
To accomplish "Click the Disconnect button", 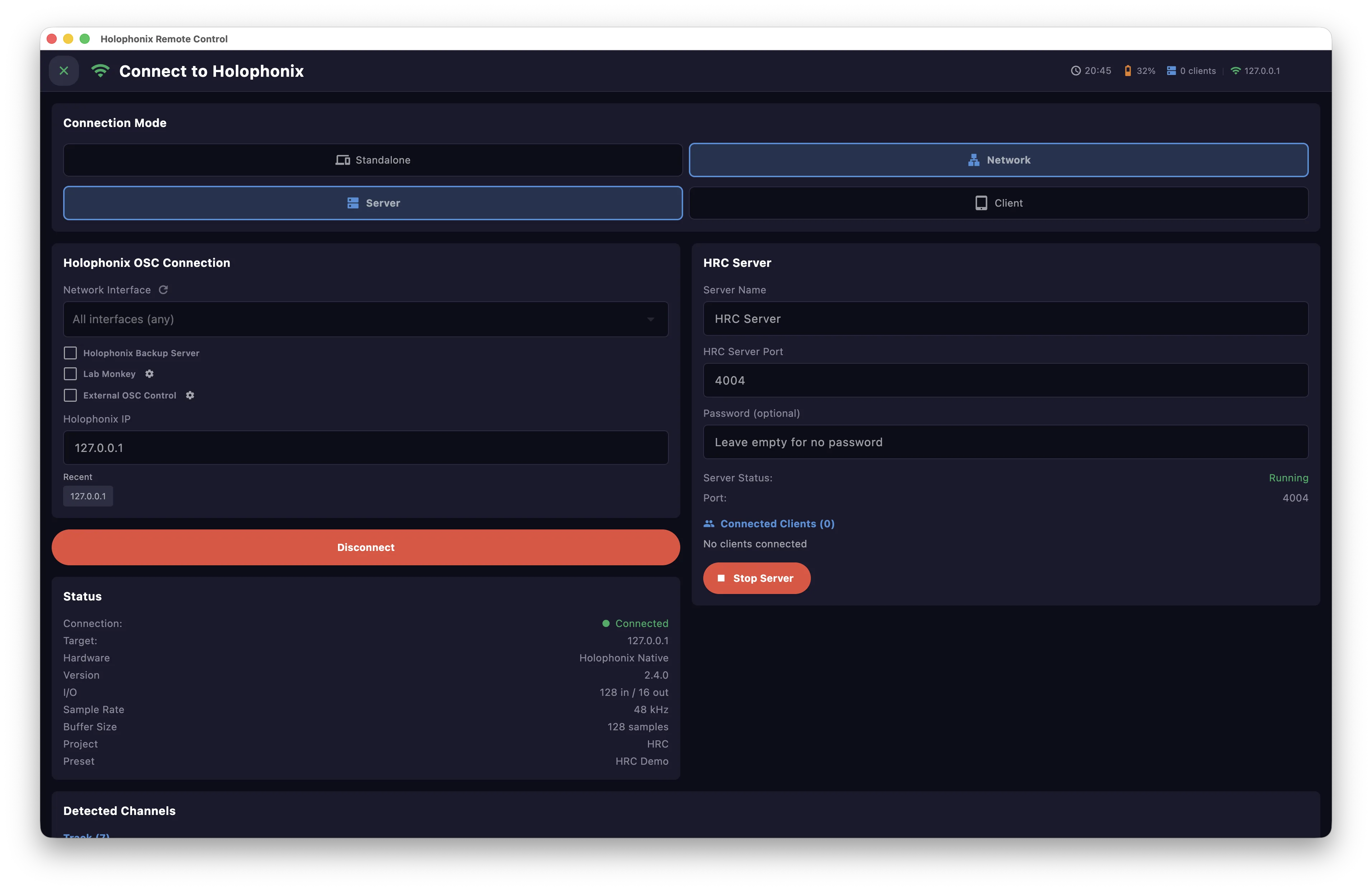I will click(366, 547).
